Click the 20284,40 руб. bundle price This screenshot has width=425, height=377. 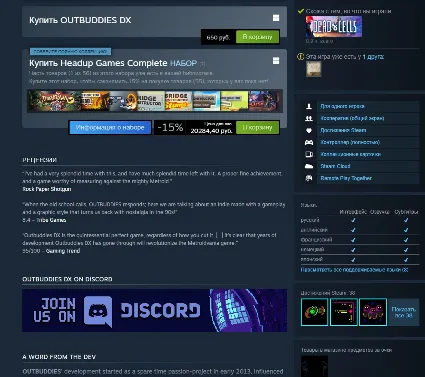[211, 131]
